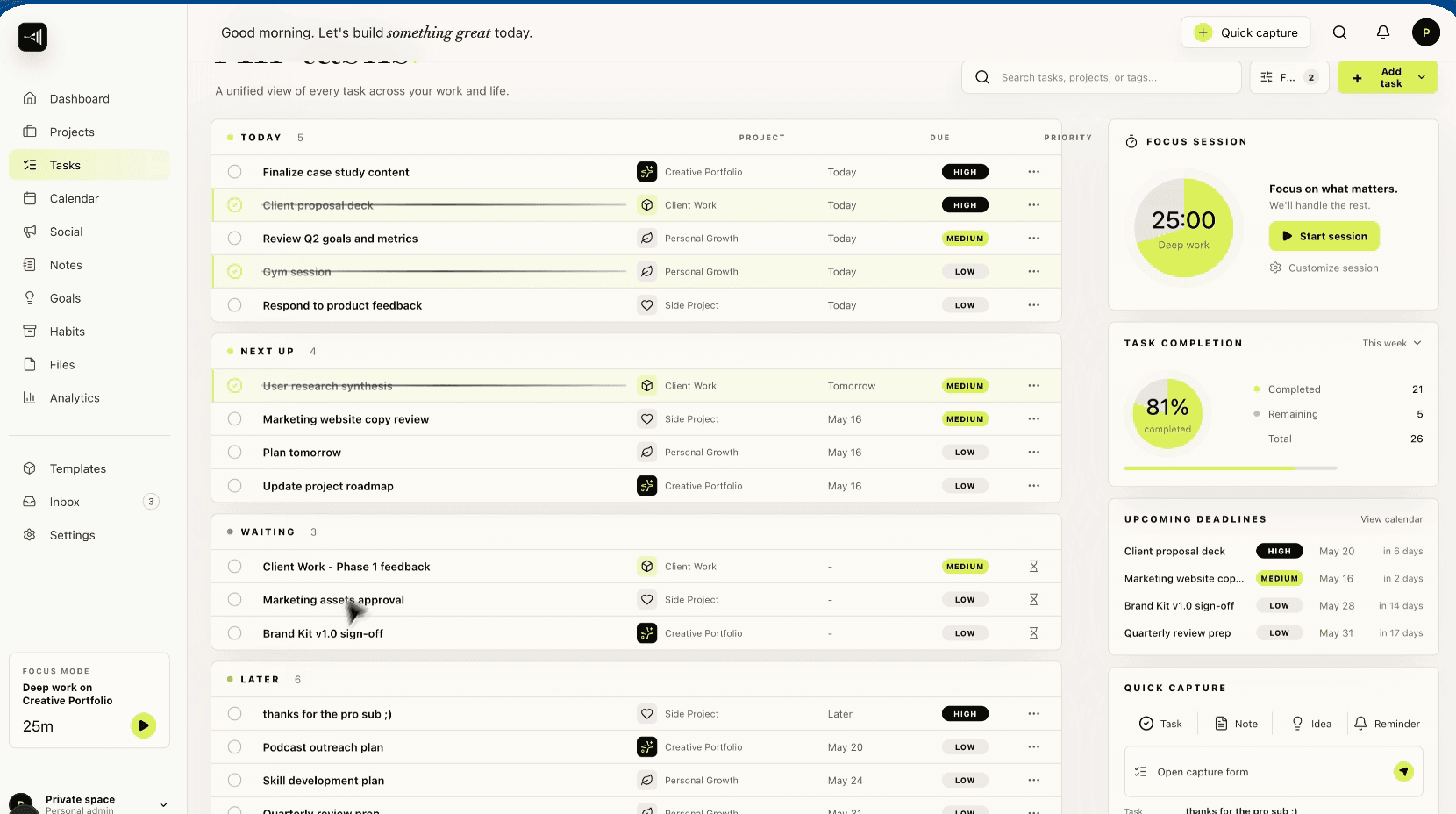Check off Review Q2 goals and metrics
Image resolution: width=1456 pixels, height=814 pixels.
235,239
